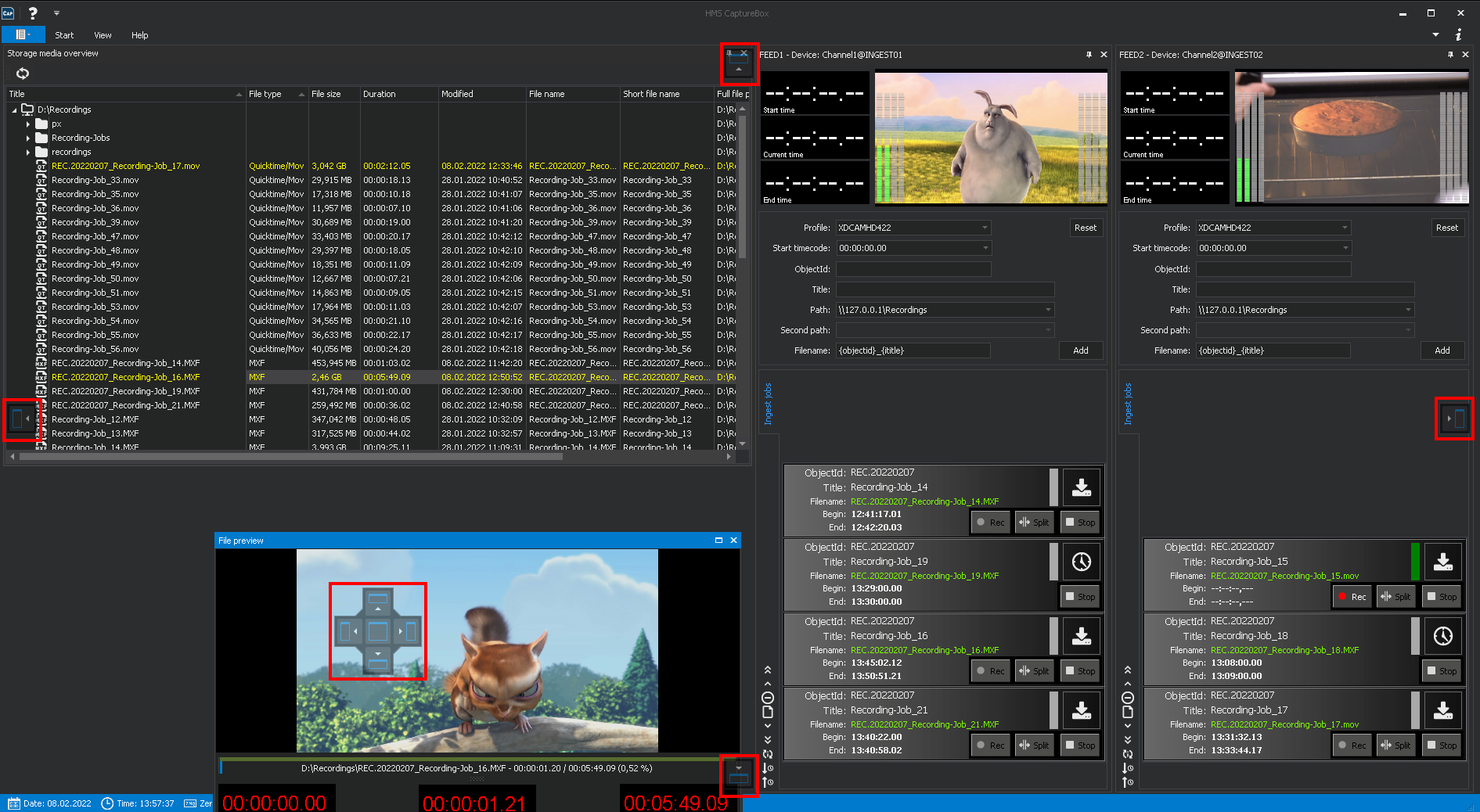The image size is (1480, 812).
Task: Toggle auto-hide pin of FEED1 panel
Action: point(1089,55)
